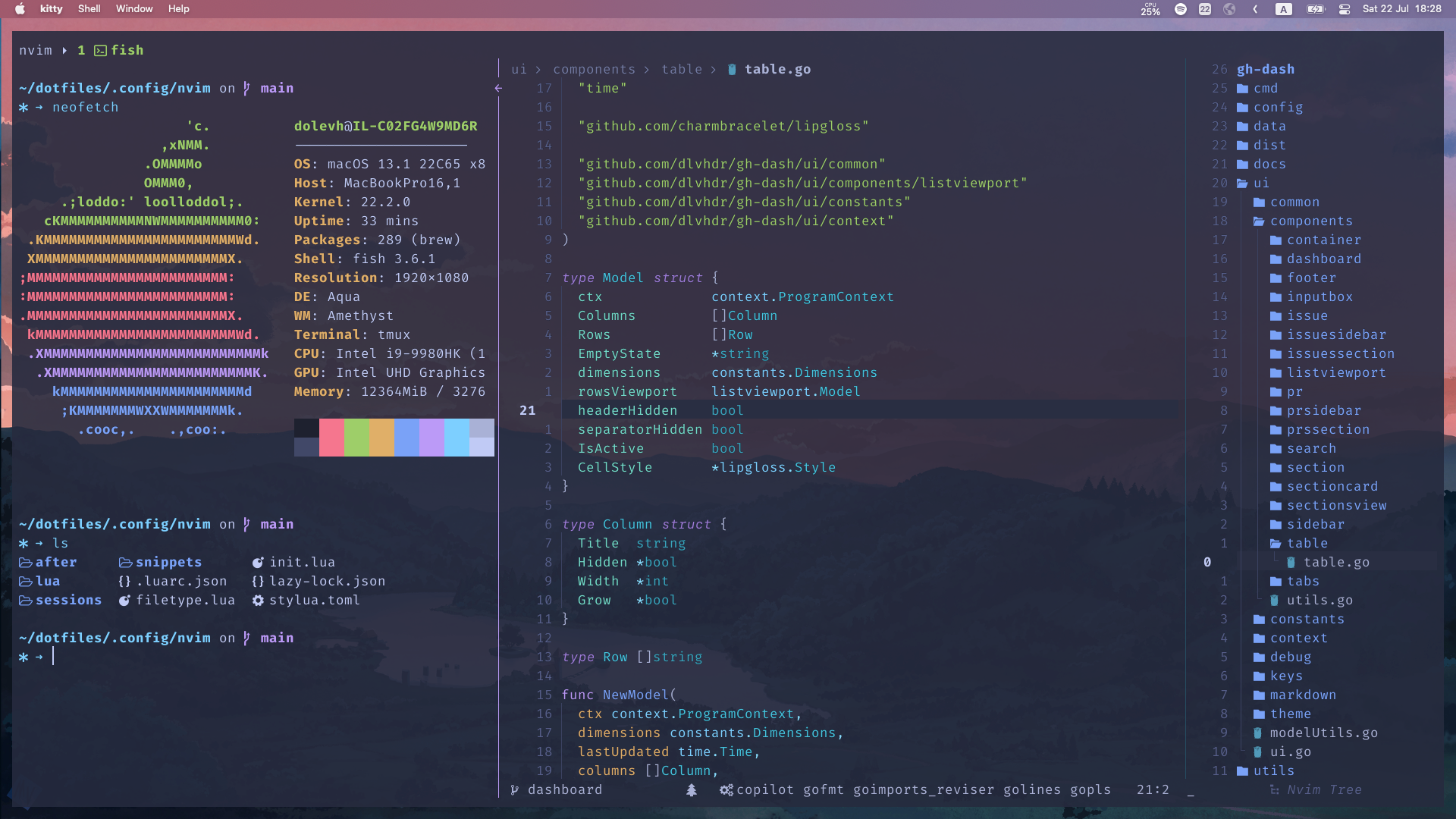1456x819 pixels.
Task: Click the pine tree icon in the statusline
Action: [x=692, y=790]
